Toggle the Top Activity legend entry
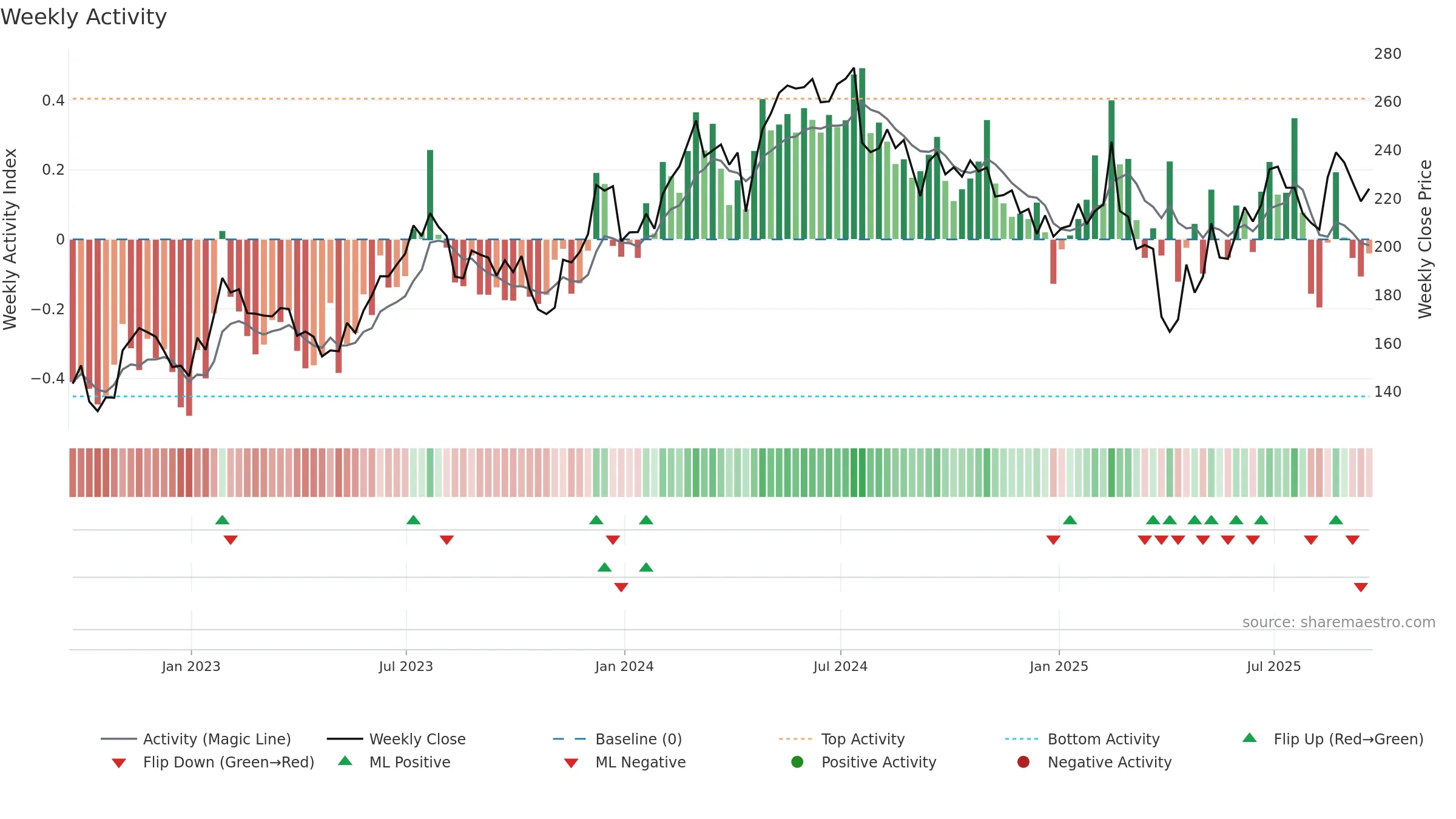This screenshot has height=819, width=1456. [x=841, y=739]
